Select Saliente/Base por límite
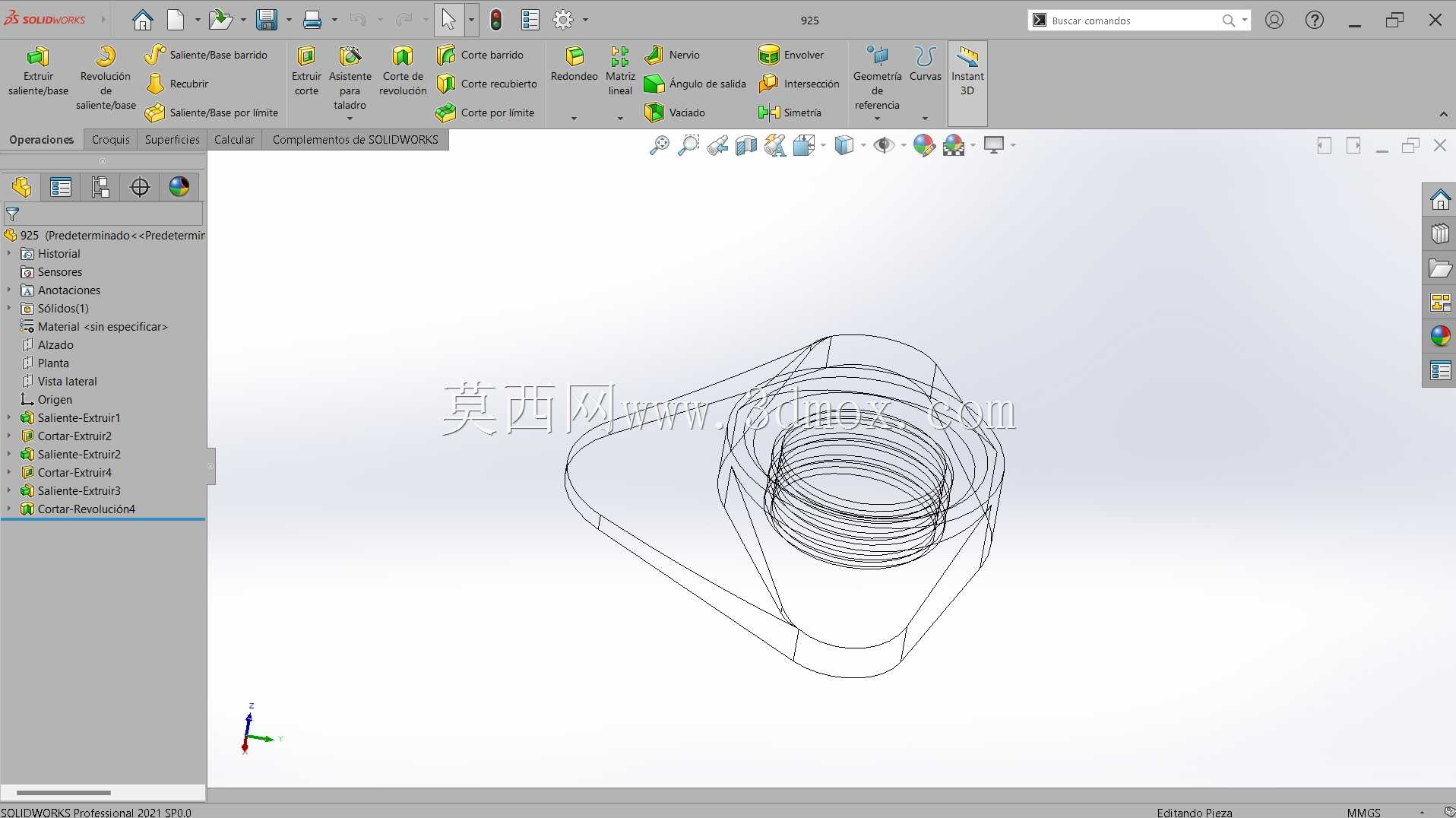The image size is (1456, 818). tap(211, 113)
